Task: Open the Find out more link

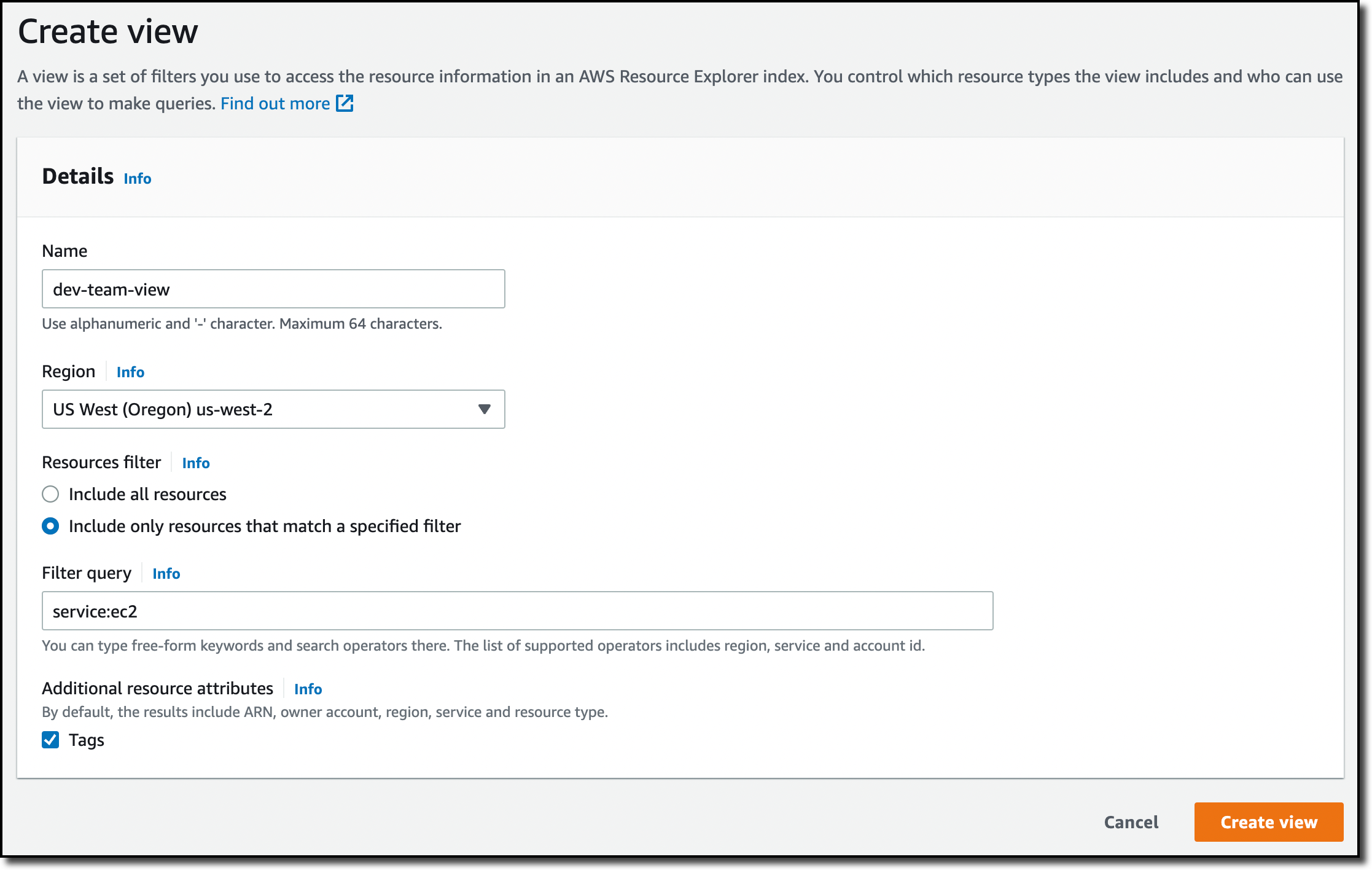Action: pyautogui.click(x=275, y=103)
